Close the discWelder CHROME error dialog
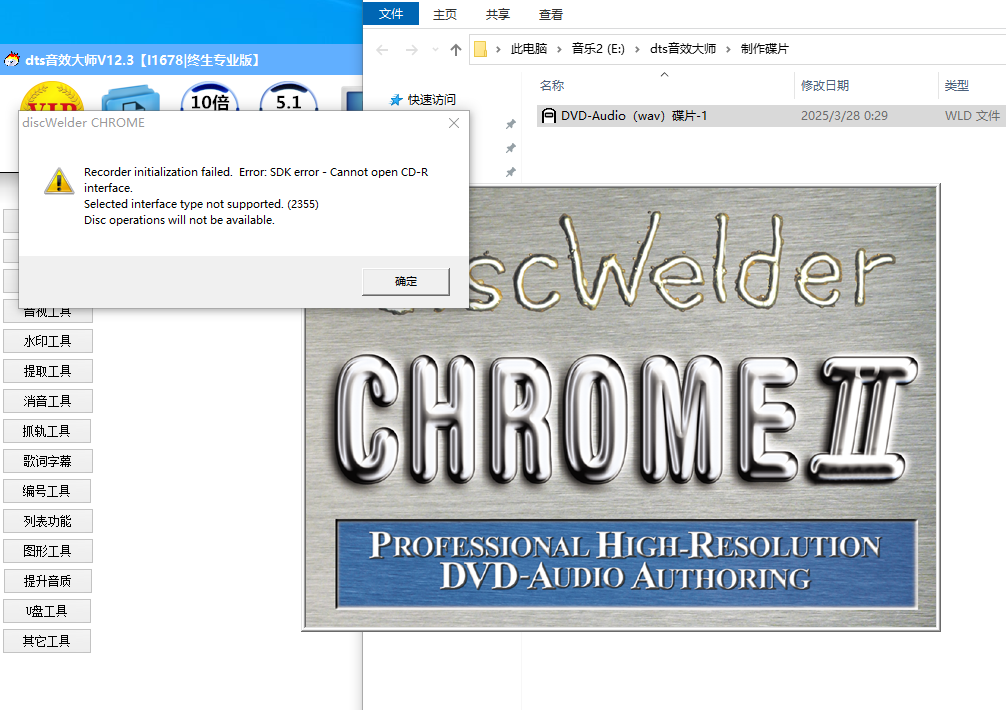Image resolution: width=1006 pixels, height=710 pixels. coord(454,123)
